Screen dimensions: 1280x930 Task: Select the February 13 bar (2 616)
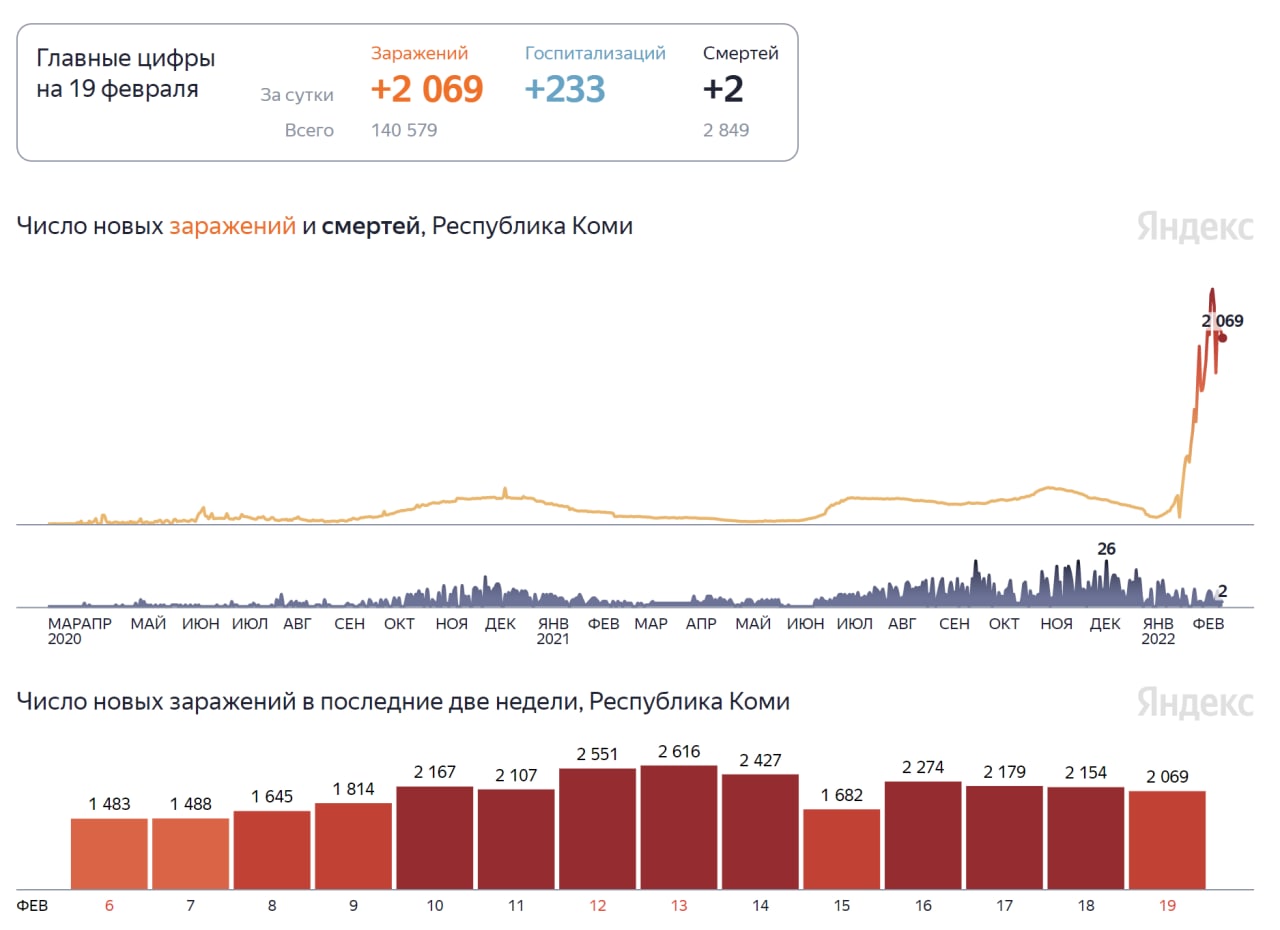click(679, 827)
